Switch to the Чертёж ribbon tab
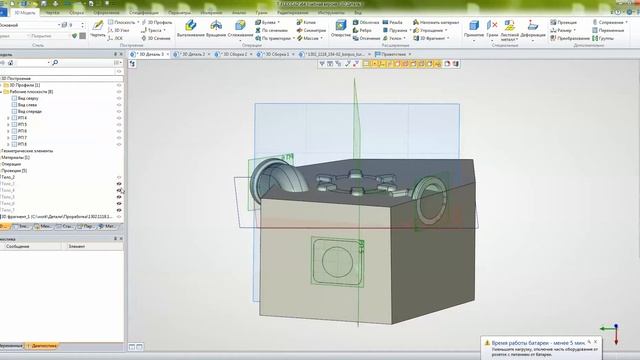Image resolution: width=640 pixels, height=360 pixels. [52, 13]
